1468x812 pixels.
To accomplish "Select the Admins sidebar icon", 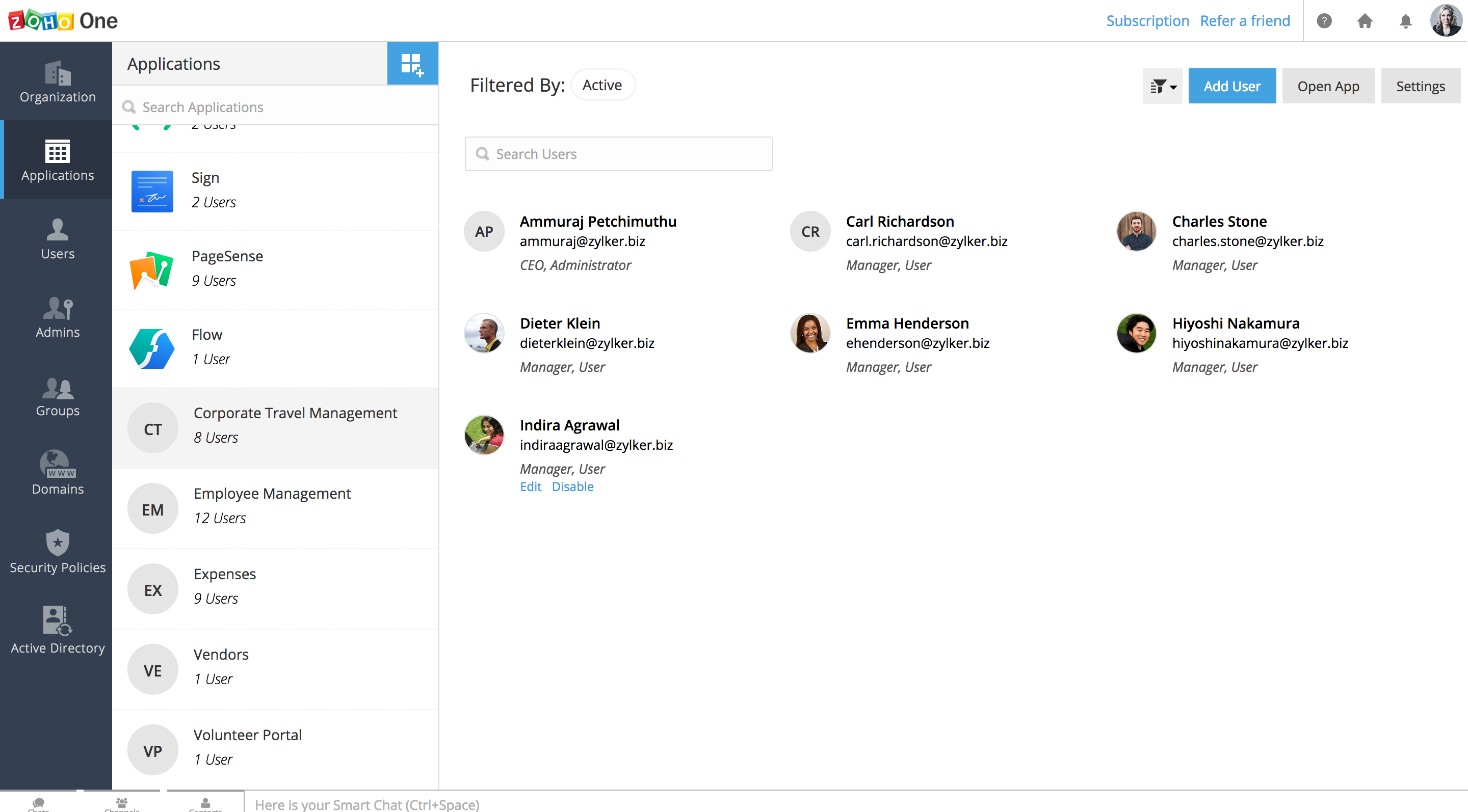I will point(57,317).
